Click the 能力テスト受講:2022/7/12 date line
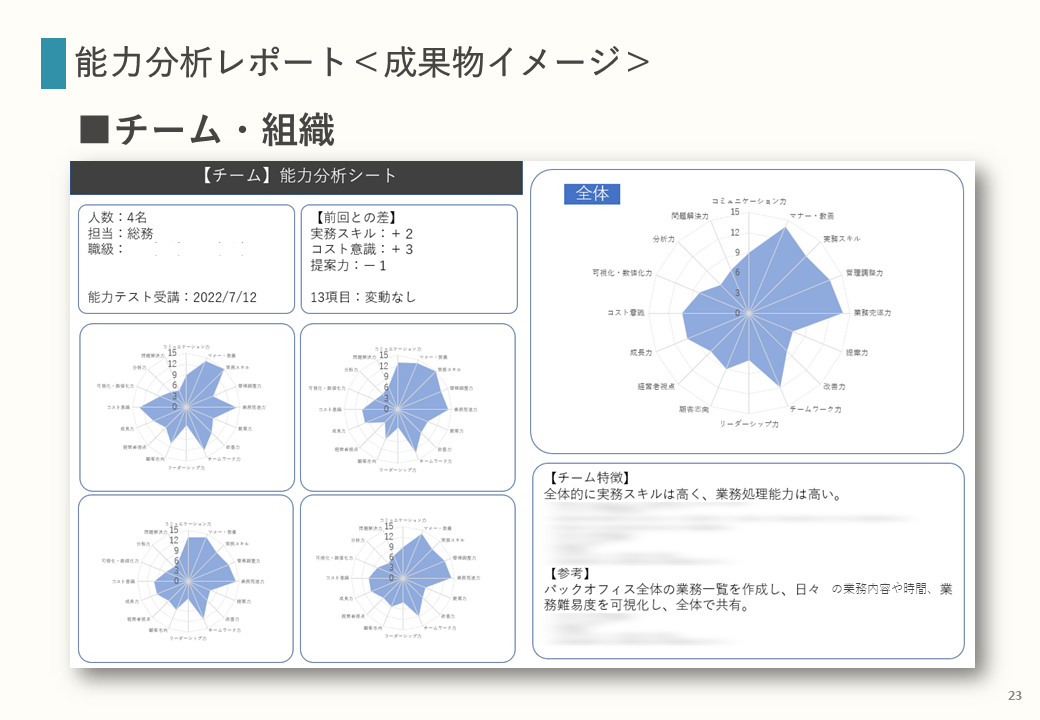The width and height of the screenshot is (1040, 720). pos(172,297)
